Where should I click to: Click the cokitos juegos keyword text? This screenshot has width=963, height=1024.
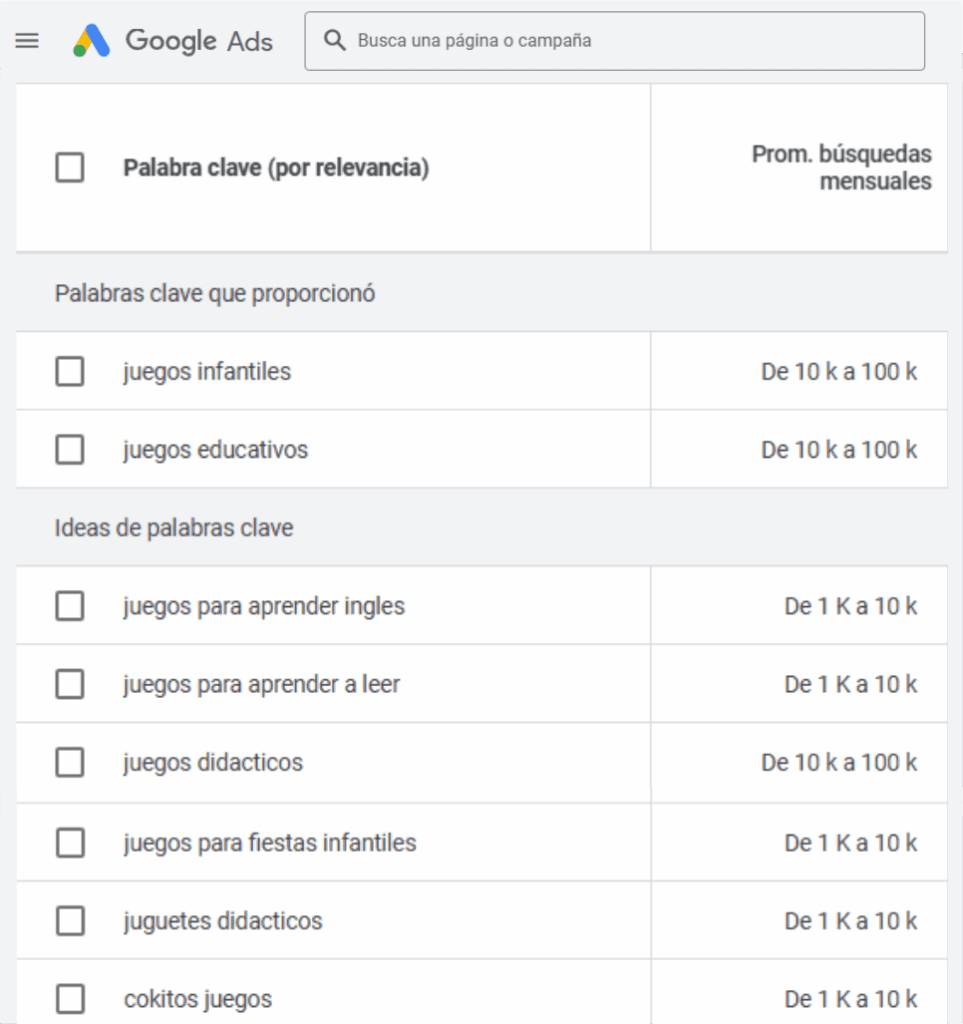pyautogui.click(x=198, y=999)
